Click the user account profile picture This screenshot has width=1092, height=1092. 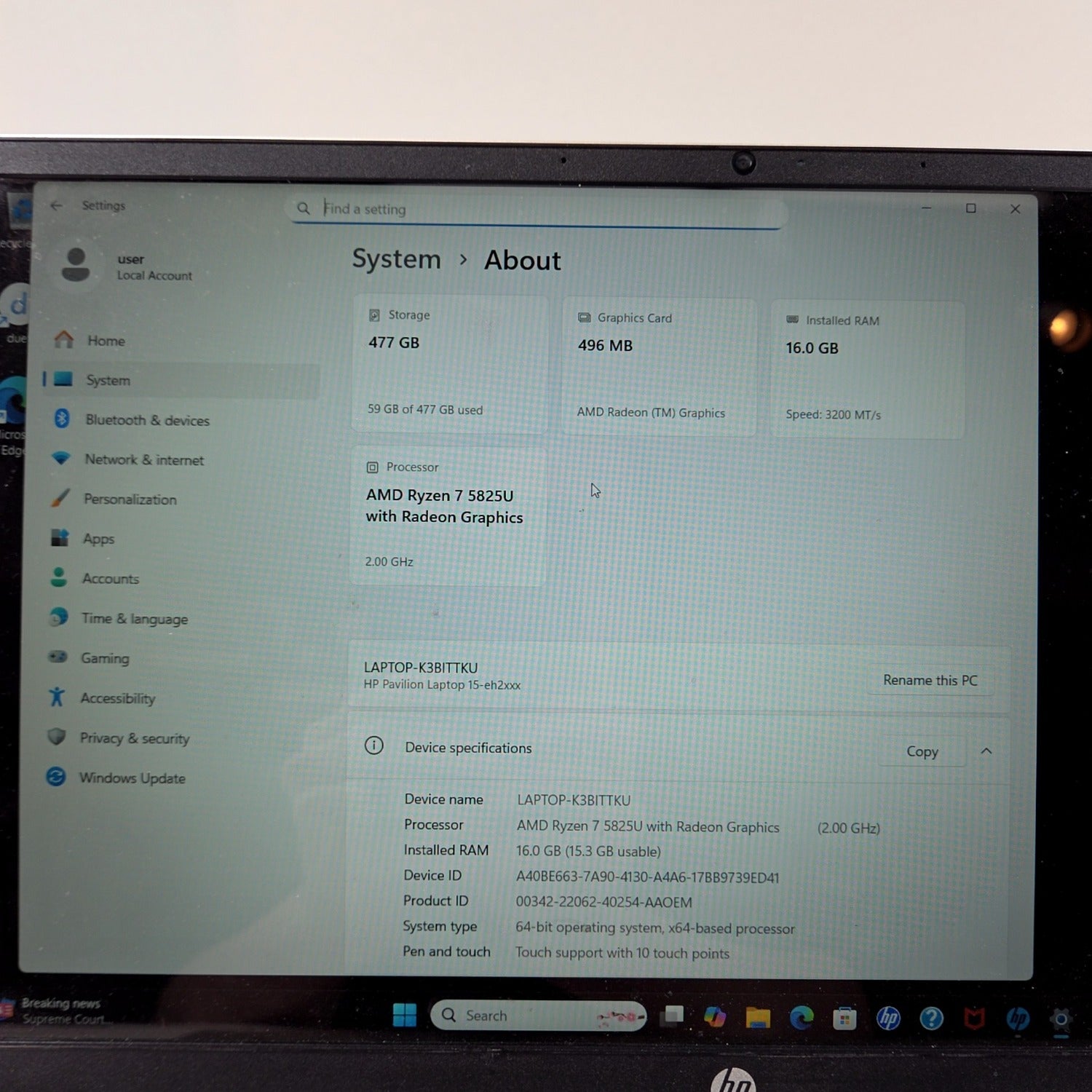coord(76,265)
